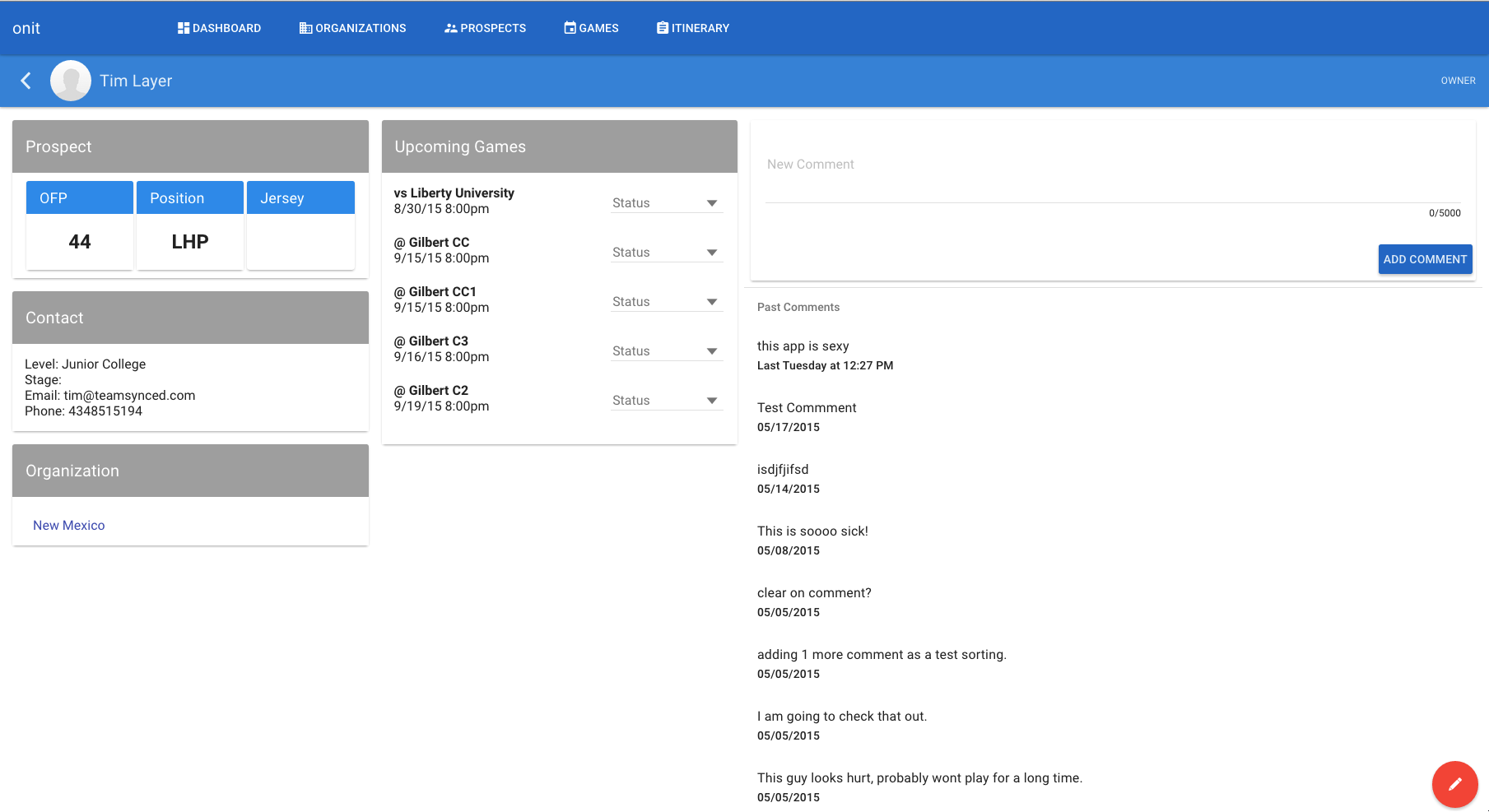Viewport: 1489px width, 812px height.
Task: Select Status for the Gilbert C3 game
Action: pos(666,351)
